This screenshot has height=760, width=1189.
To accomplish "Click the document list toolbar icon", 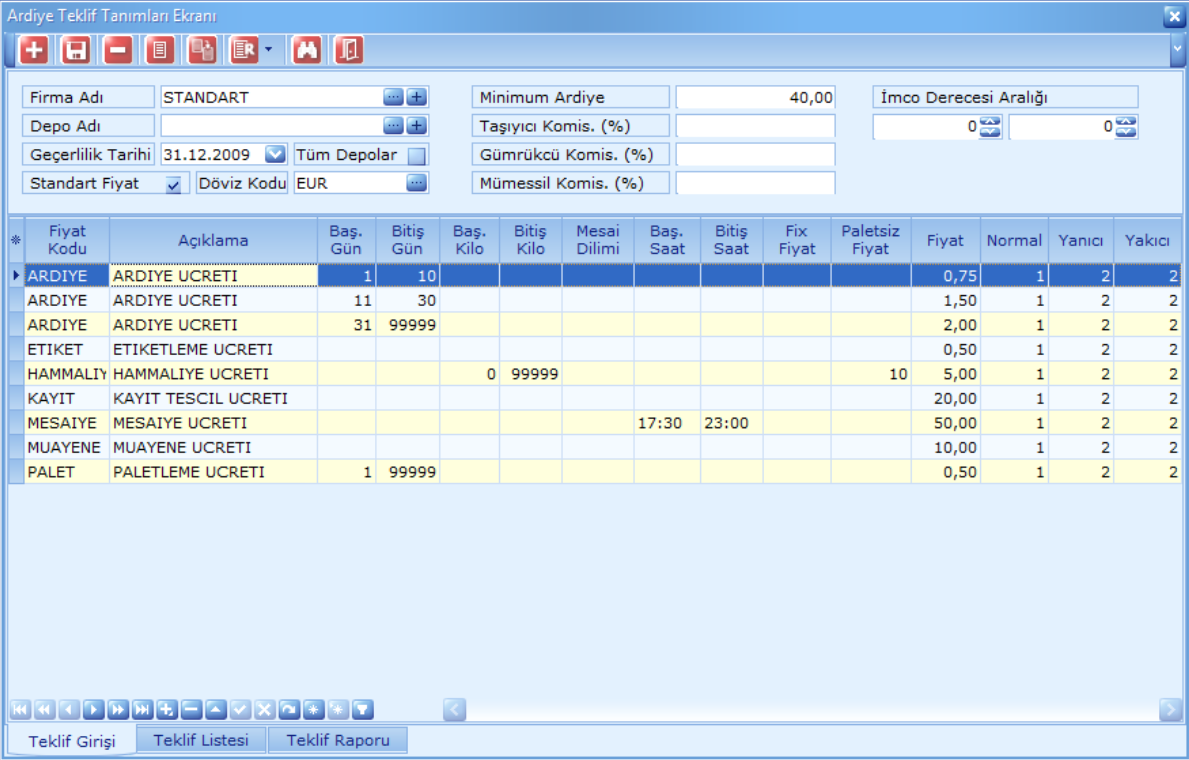I will pyautogui.click(x=159, y=50).
